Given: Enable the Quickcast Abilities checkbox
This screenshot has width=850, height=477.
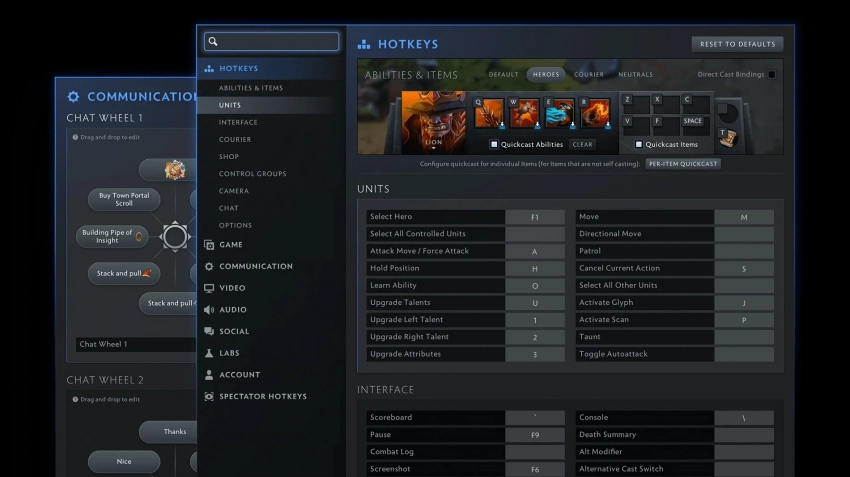Looking at the screenshot, I should (x=494, y=144).
